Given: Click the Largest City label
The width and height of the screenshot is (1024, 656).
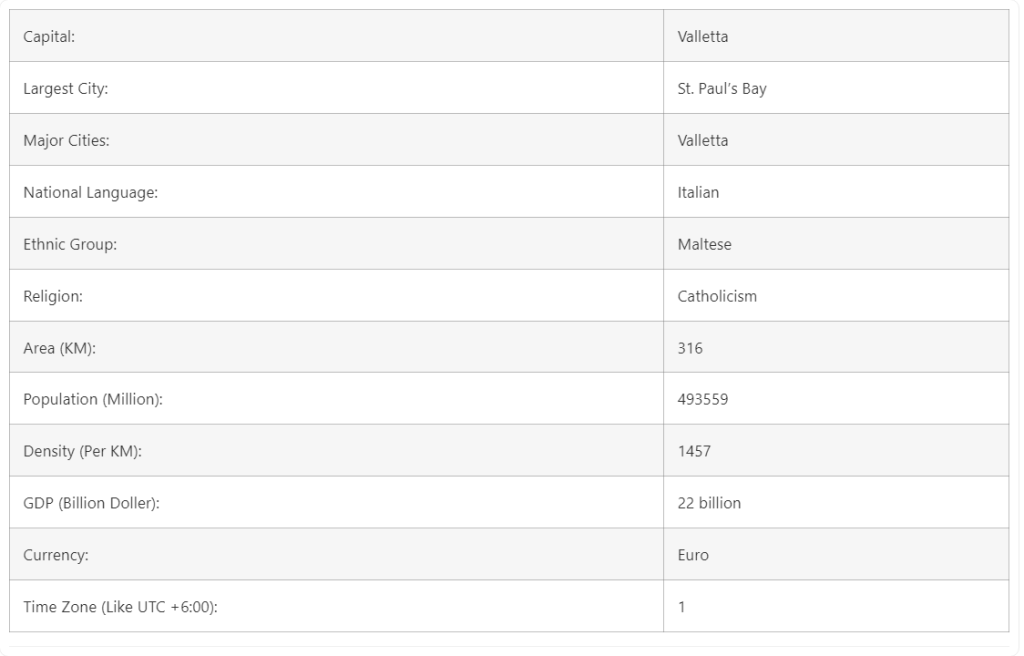Looking at the screenshot, I should click(65, 89).
